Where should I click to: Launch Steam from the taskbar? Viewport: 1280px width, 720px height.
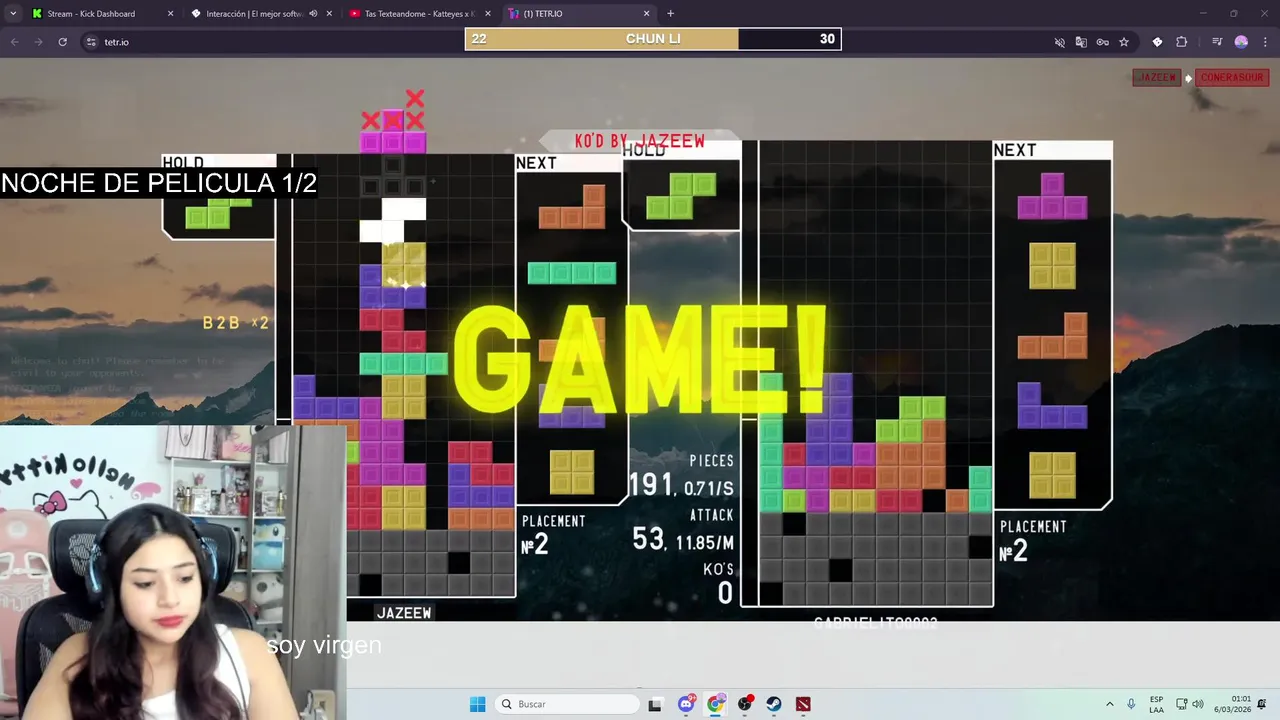pyautogui.click(x=774, y=704)
